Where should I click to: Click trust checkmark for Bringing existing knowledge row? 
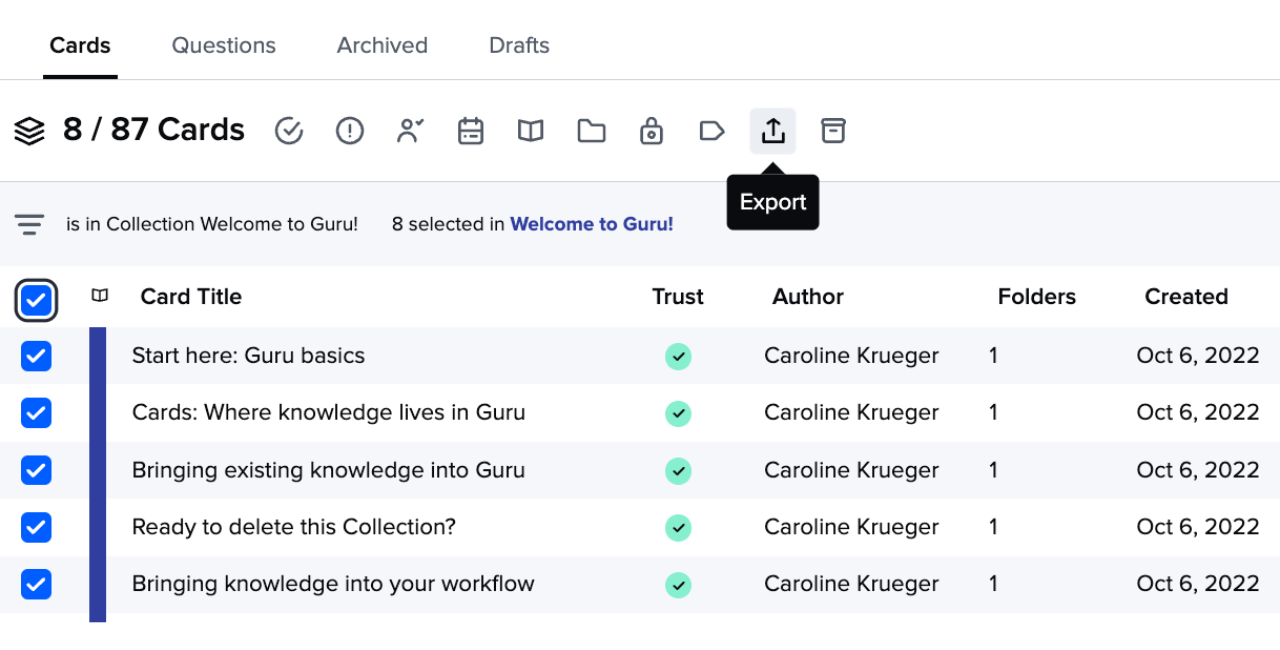(x=678, y=470)
